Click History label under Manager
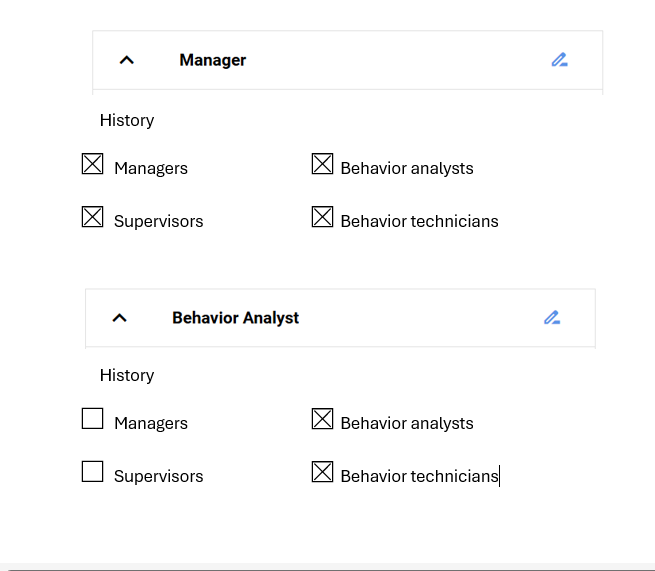Screen dimensions: 655x571 127,120
